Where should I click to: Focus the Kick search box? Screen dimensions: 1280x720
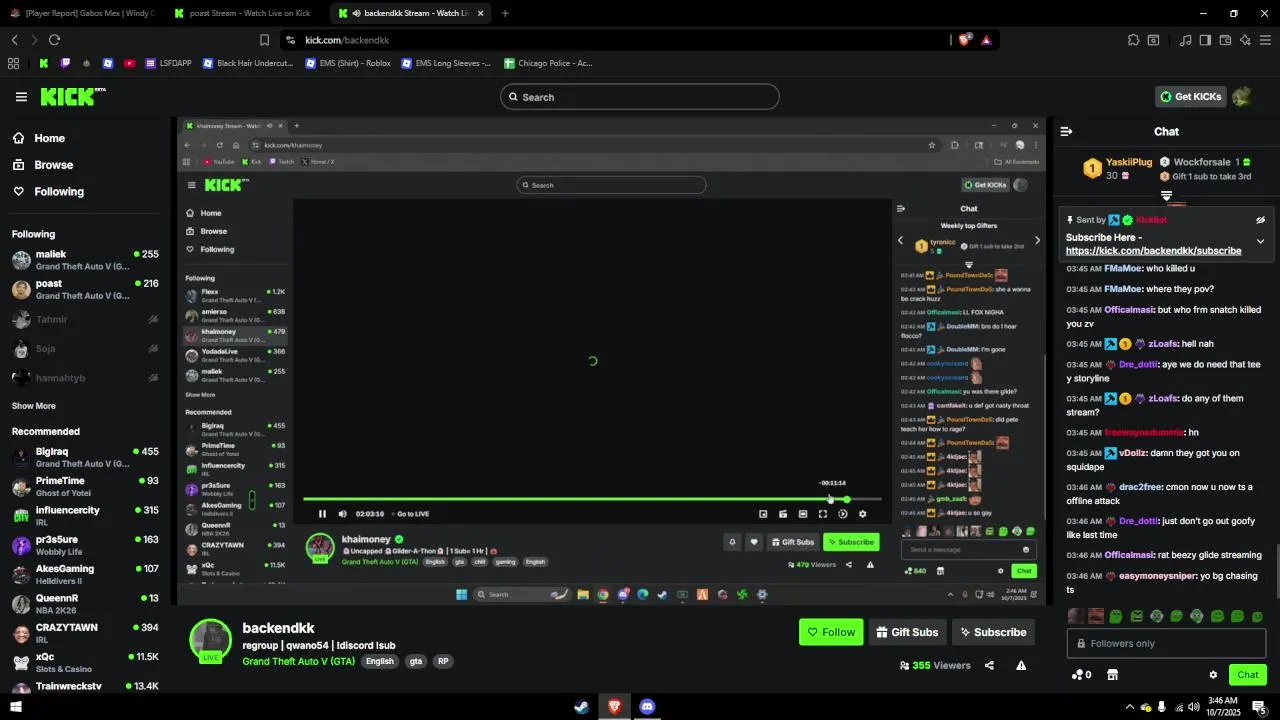tap(640, 97)
